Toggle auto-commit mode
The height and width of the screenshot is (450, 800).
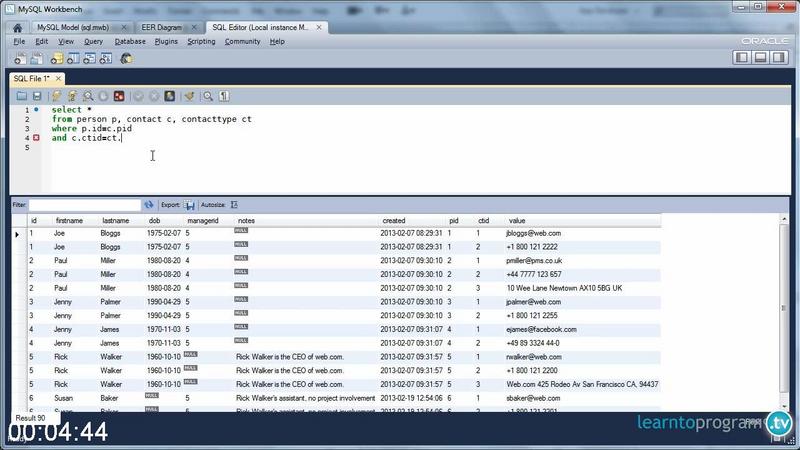coord(169,96)
